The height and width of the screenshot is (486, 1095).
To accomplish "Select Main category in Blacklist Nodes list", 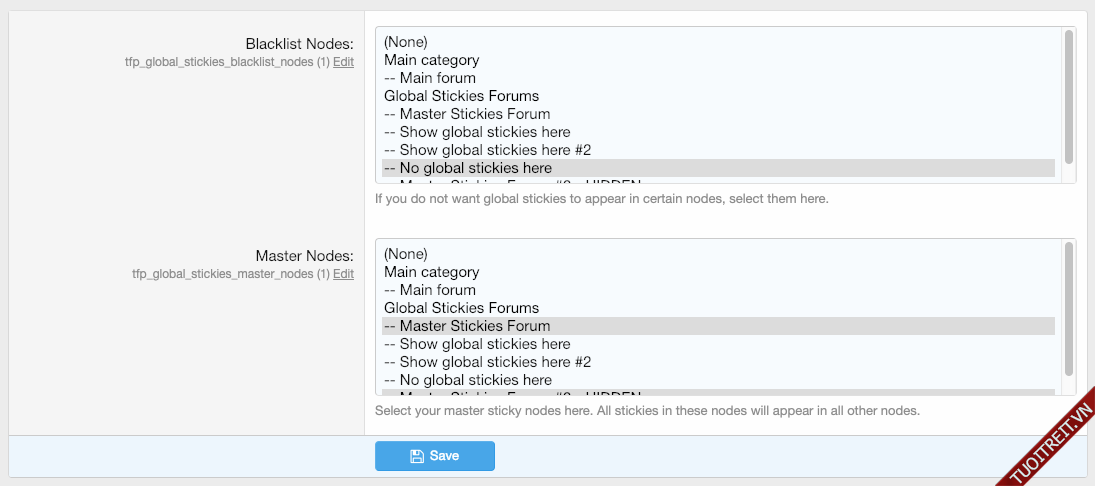I will [431, 60].
